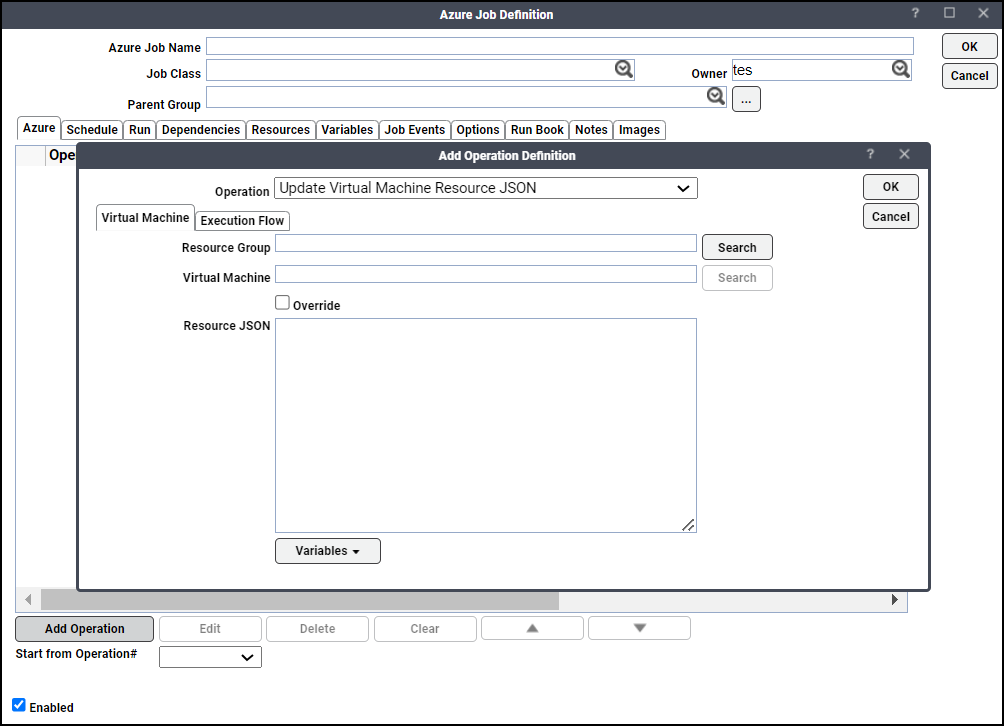
Task: Click the Add Operation button
Action: (x=85, y=629)
